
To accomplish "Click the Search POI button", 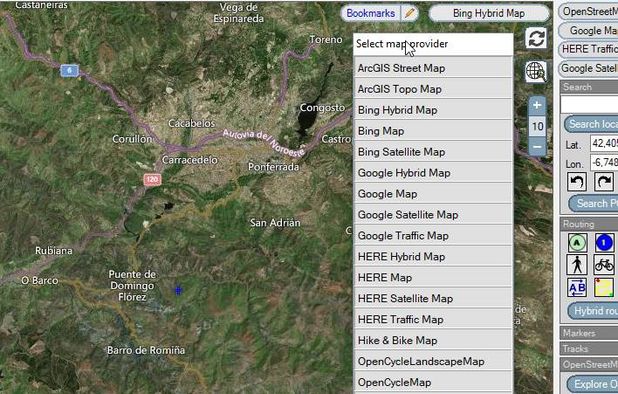I will (594, 203).
